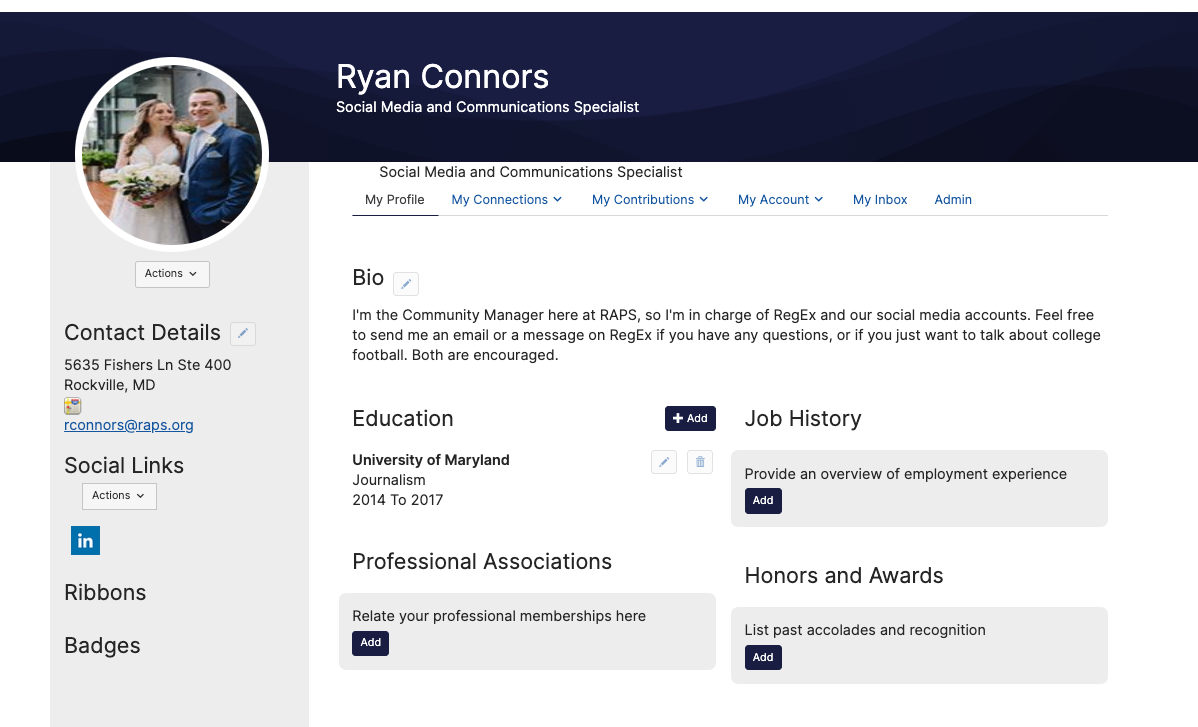The image size is (1198, 727).
Task: Add an Honors and Awards entry
Action: (x=763, y=658)
